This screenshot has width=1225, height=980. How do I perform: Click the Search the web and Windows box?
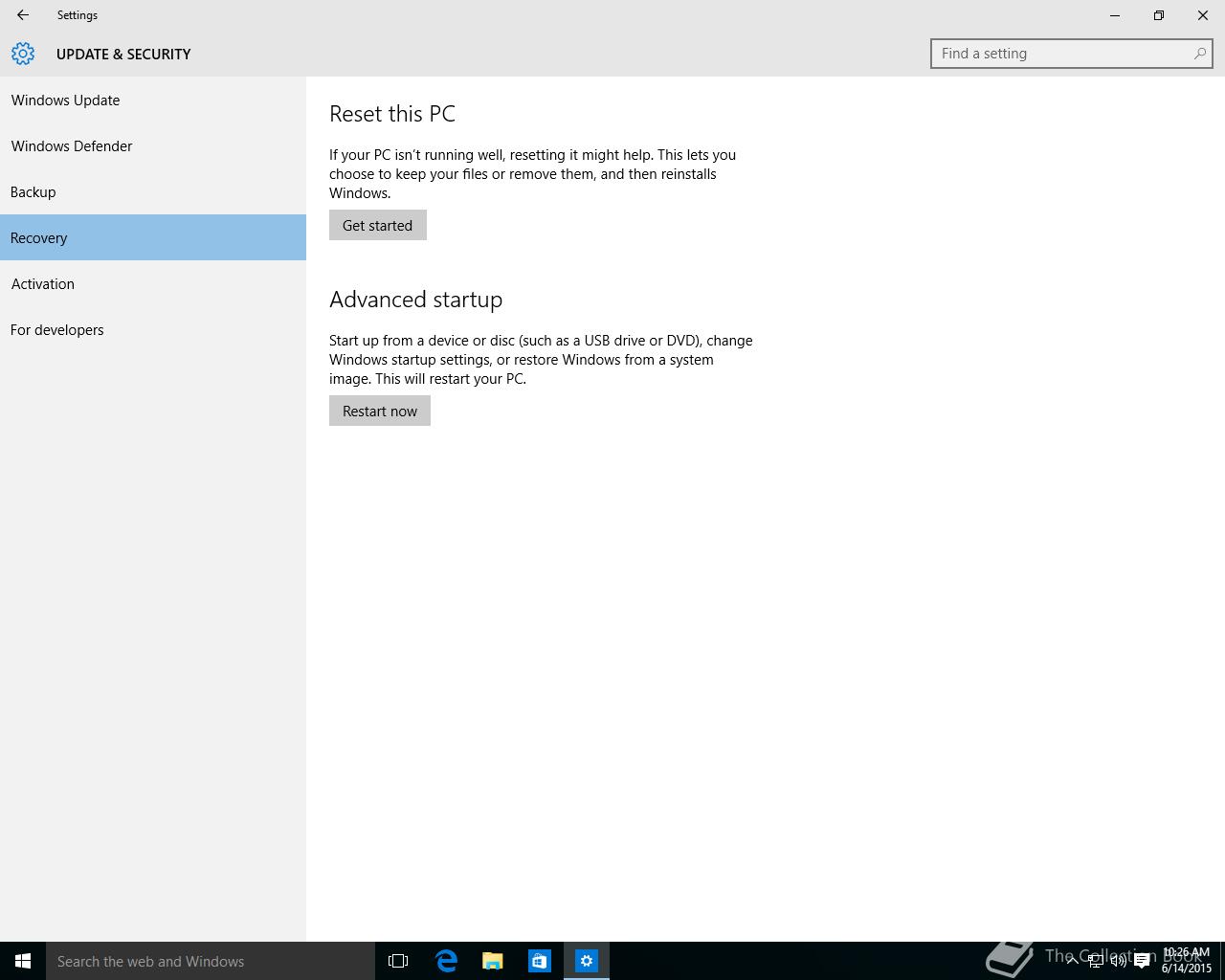[211, 961]
